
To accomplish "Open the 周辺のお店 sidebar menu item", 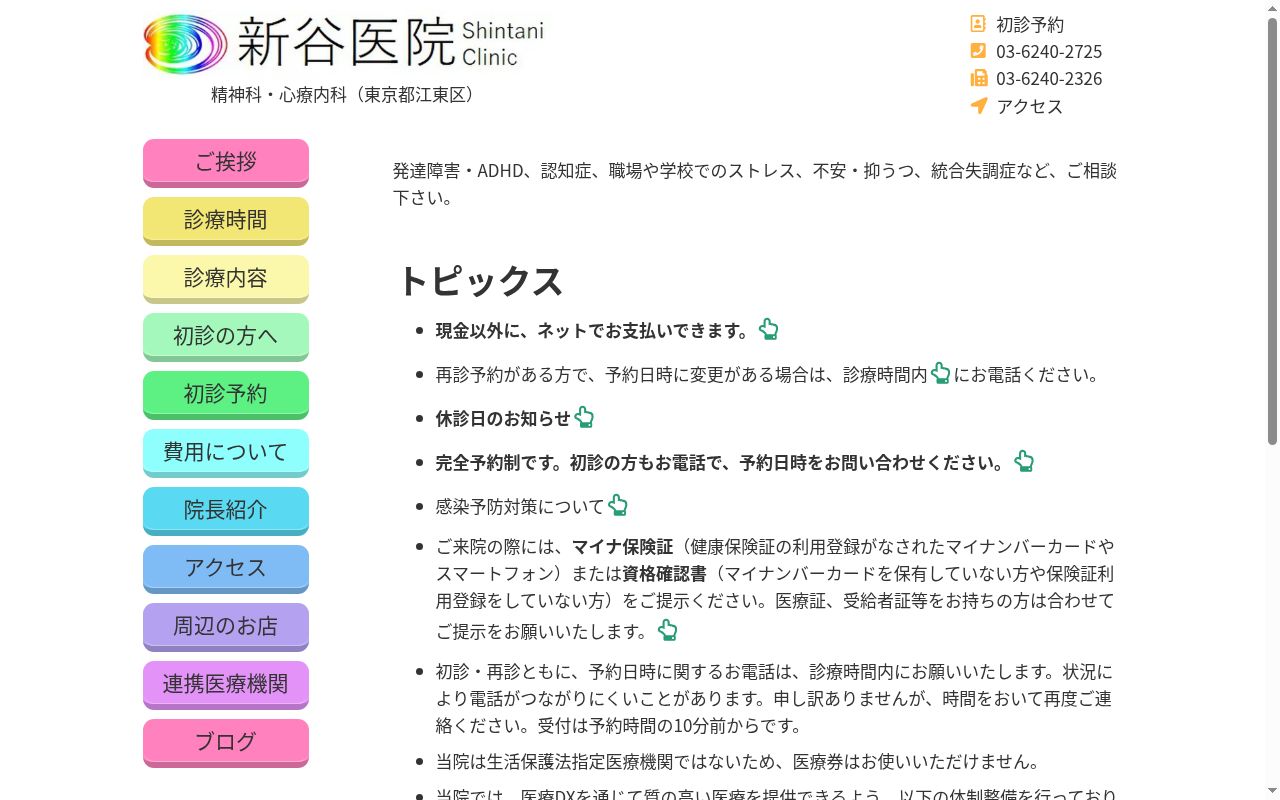I will click(x=226, y=626).
